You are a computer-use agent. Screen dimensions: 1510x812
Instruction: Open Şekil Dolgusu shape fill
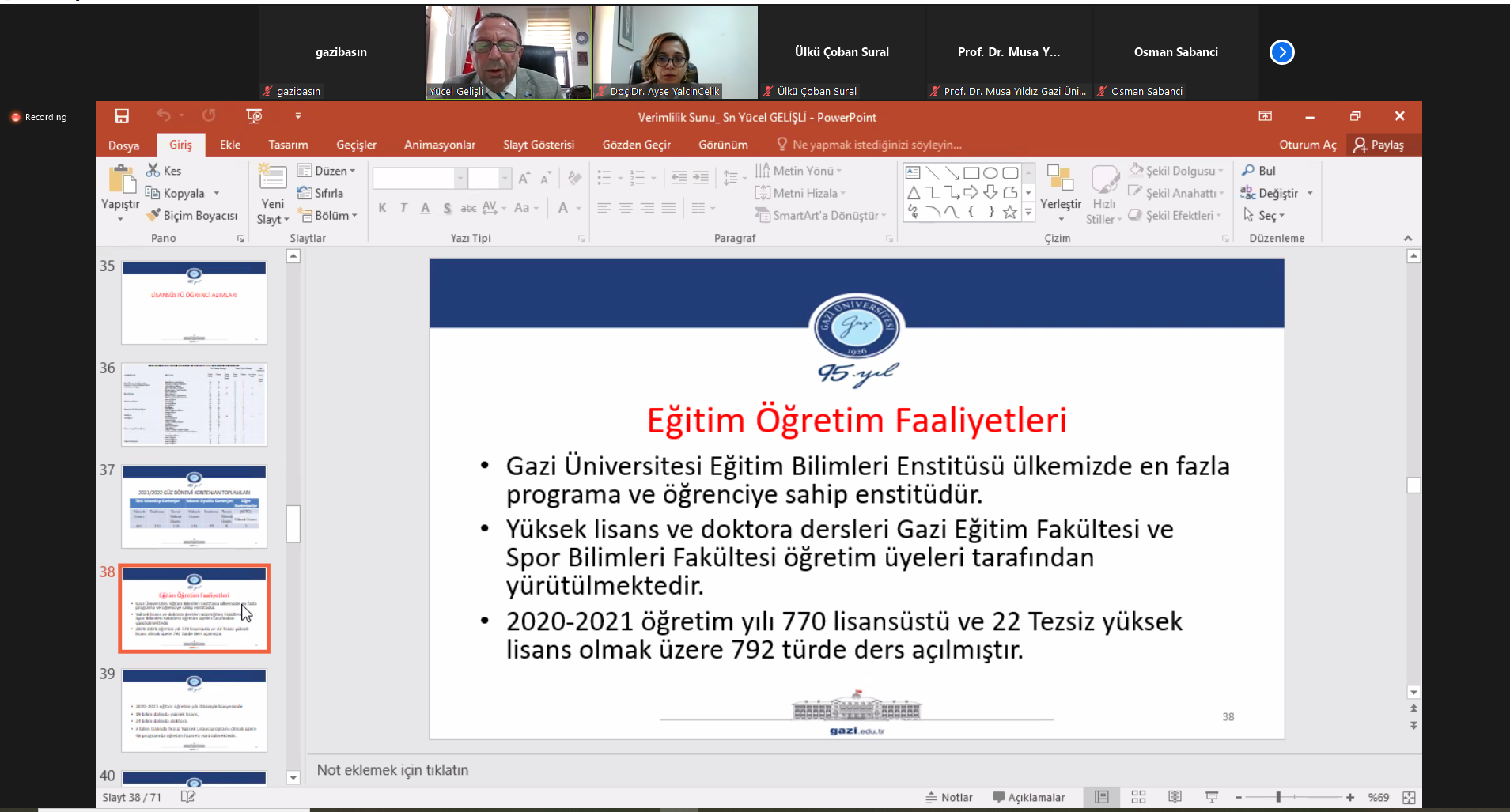1176,171
